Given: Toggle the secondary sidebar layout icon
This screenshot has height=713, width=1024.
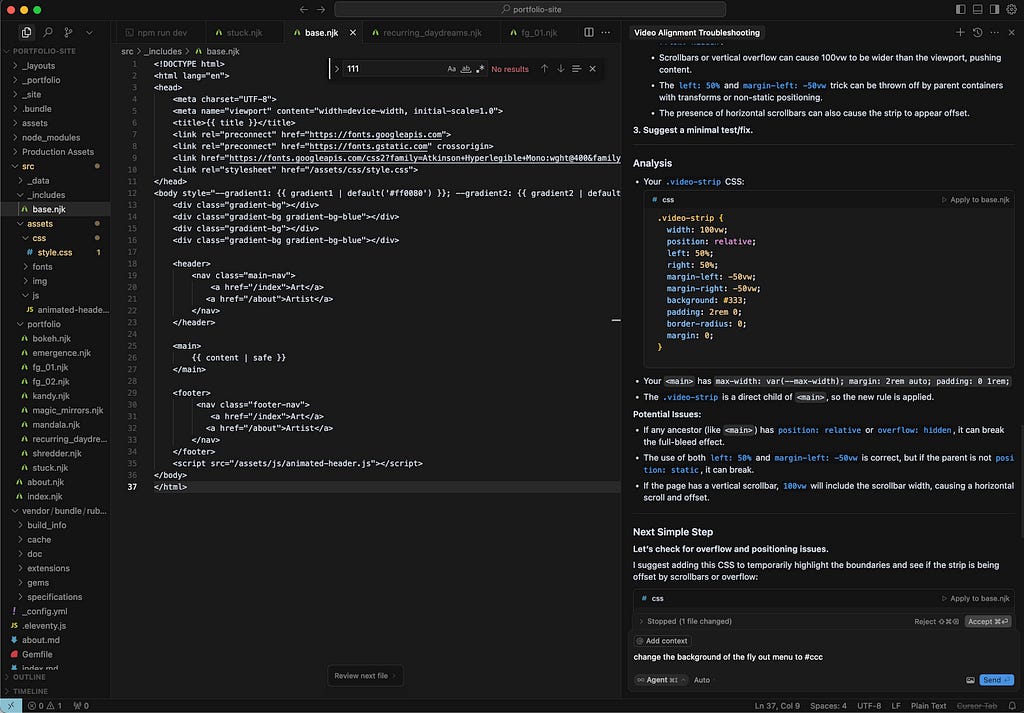Looking at the screenshot, I should pyautogui.click(x=994, y=9).
